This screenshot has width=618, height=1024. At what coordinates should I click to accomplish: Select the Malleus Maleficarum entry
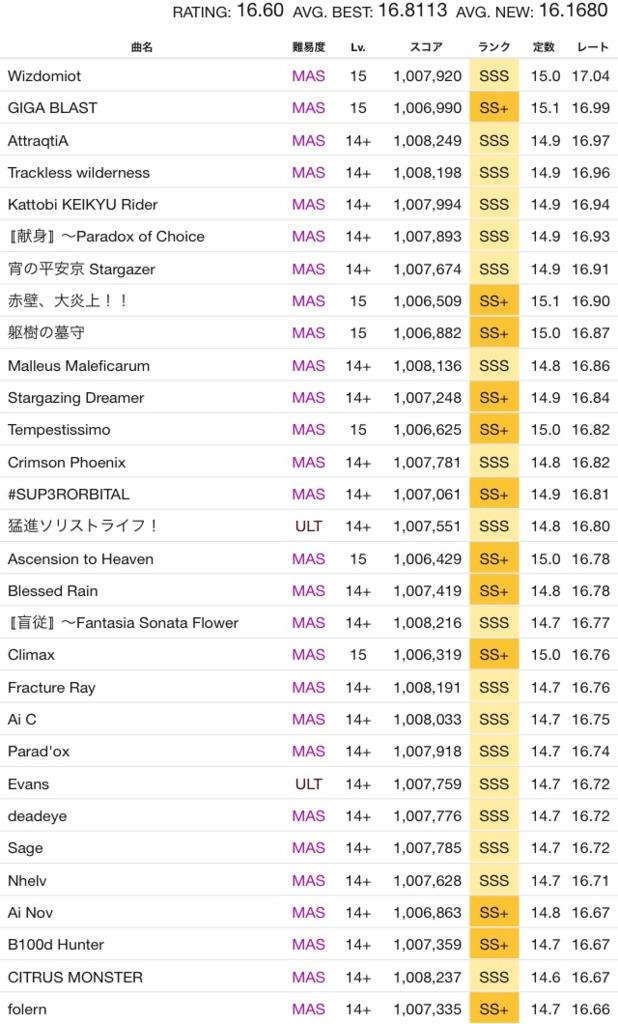79,366
